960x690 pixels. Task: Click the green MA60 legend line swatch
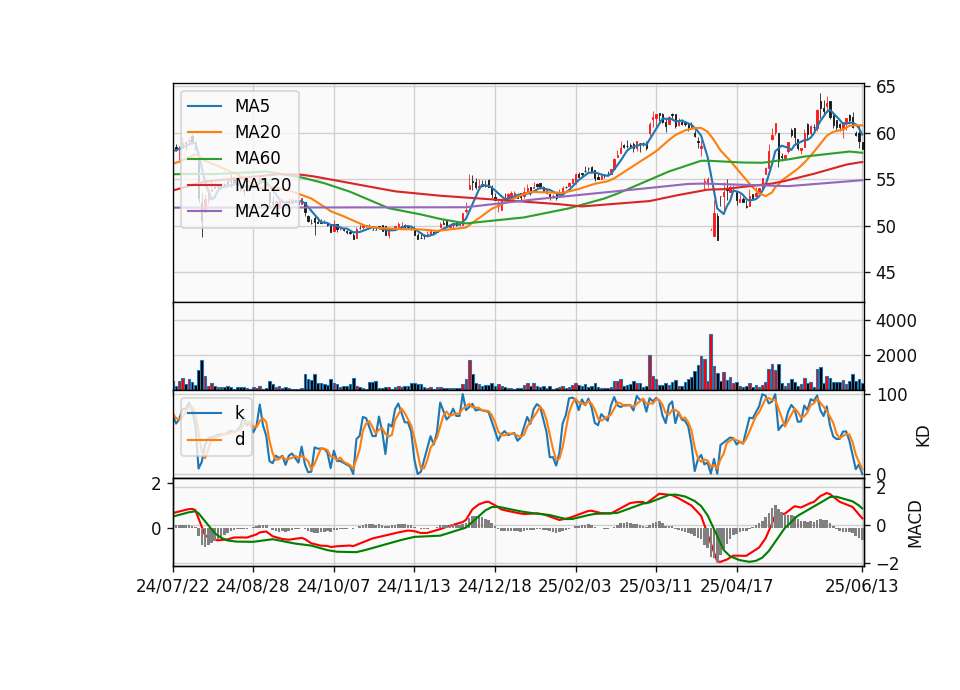[x=204, y=159]
